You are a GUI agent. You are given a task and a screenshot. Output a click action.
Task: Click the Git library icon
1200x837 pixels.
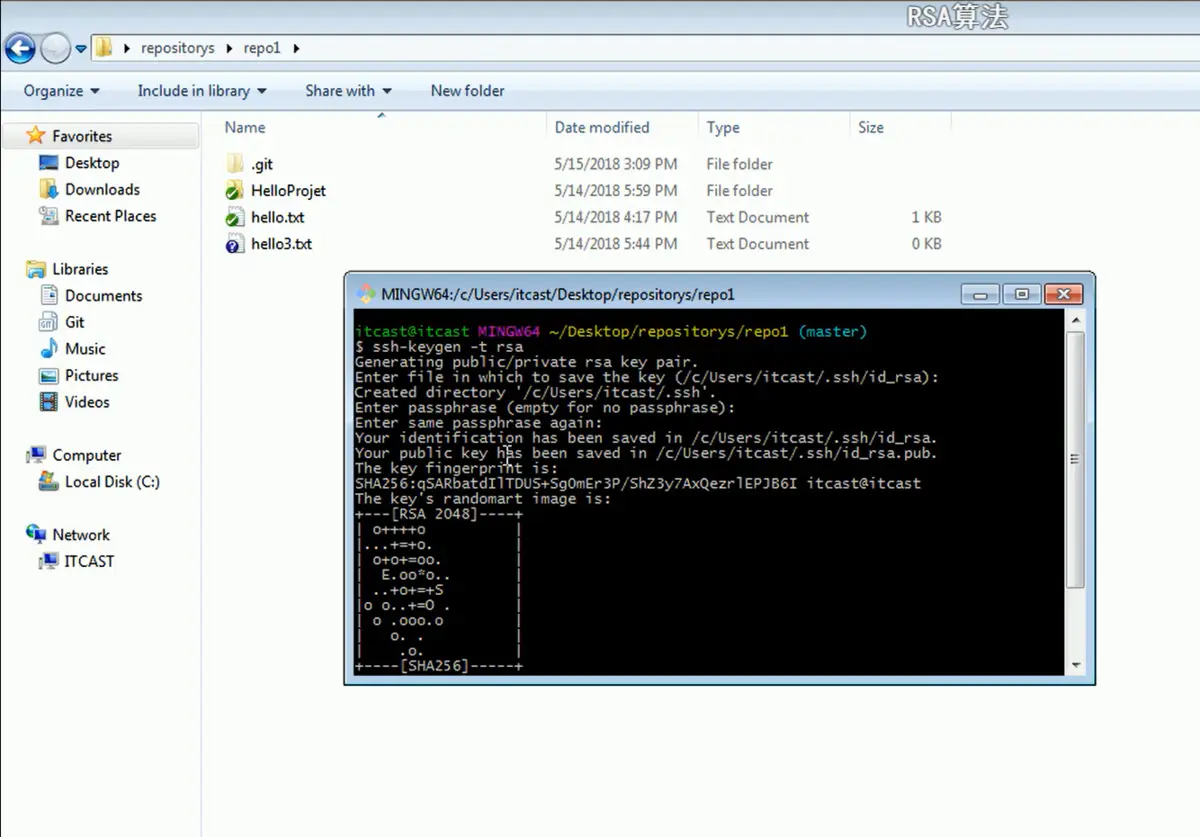pos(49,322)
